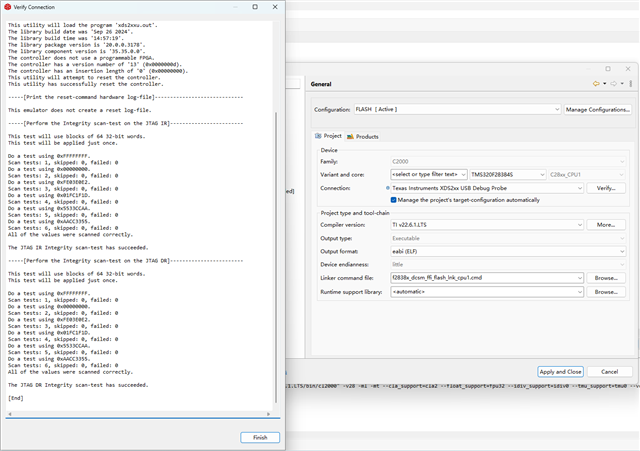Click the horizontal scrollbar left arrow in log

click(10, 414)
